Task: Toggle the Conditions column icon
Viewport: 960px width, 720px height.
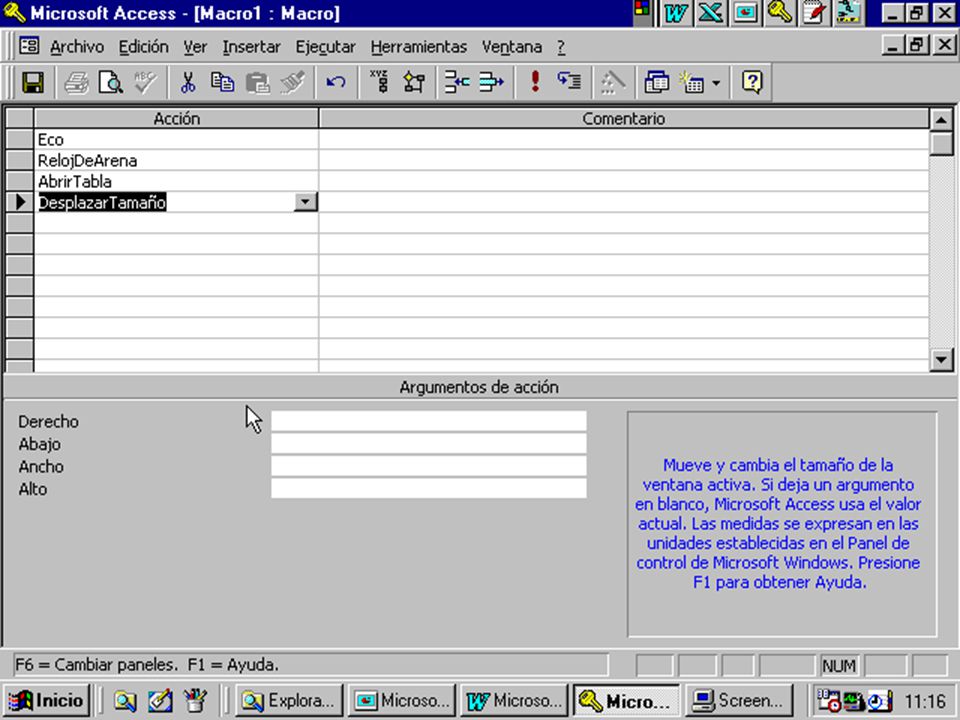Action: pyautogui.click(x=414, y=82)
